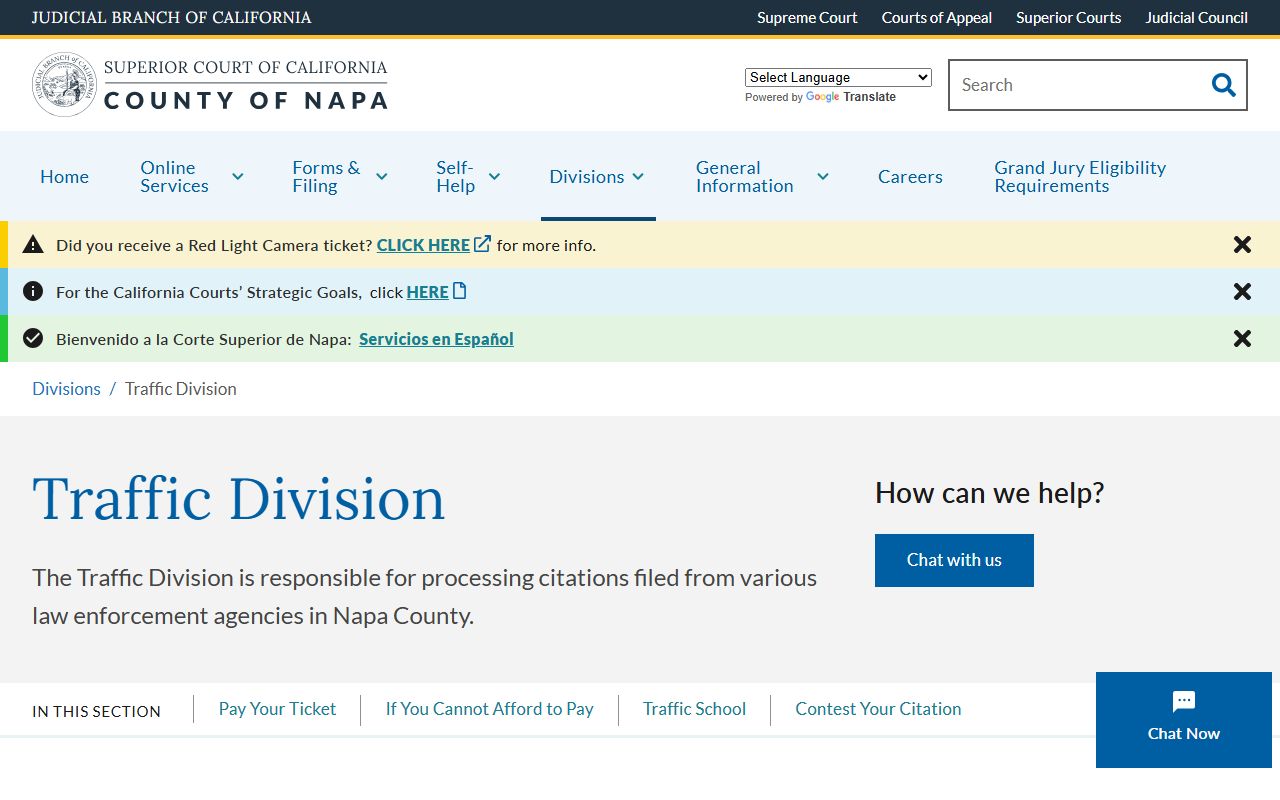Click the HERE Strategic Goals link
The width and height of the screenshot is (1280, 800).
tap(427, 292)
